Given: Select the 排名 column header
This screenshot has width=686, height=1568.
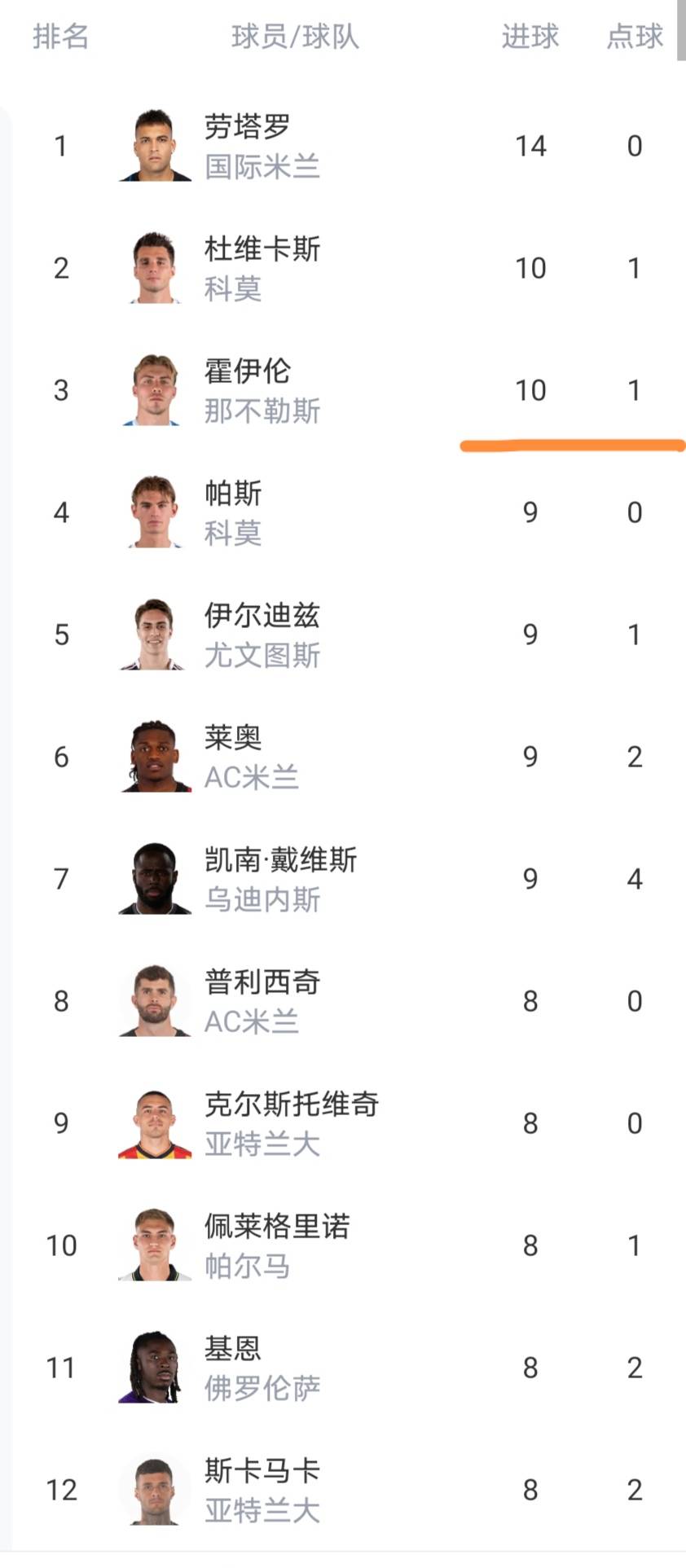Looking at the screenshot, I should (60, 37).
